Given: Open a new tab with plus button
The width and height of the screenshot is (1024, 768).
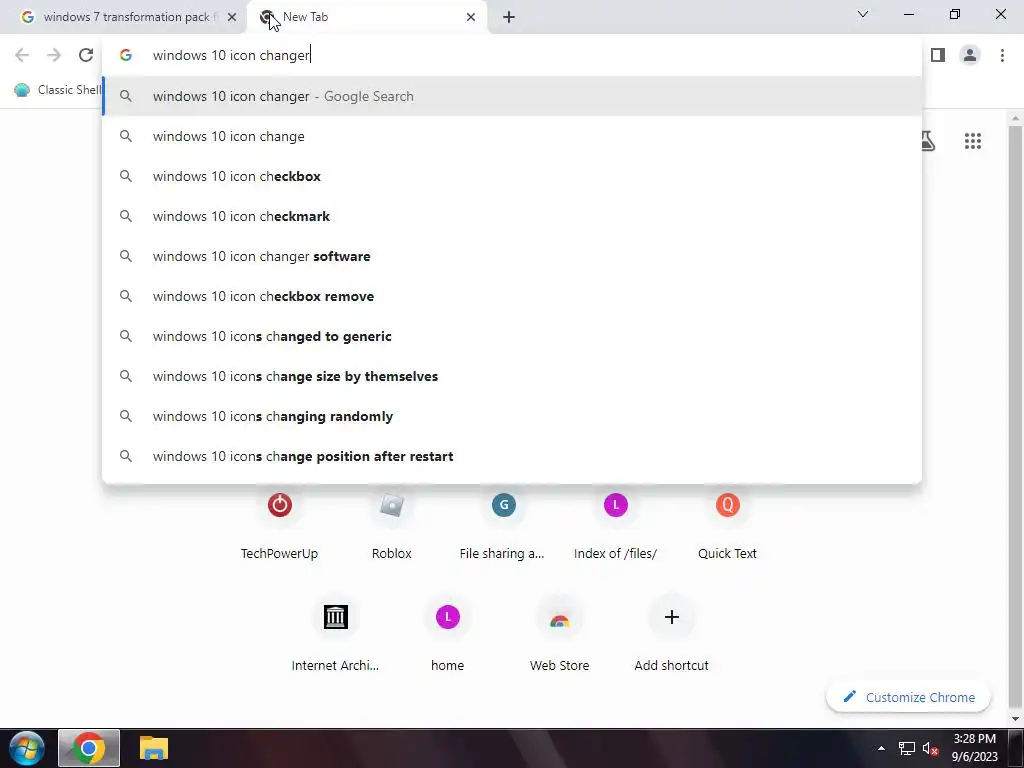Looking at the screenshot, I should point(509,17).
